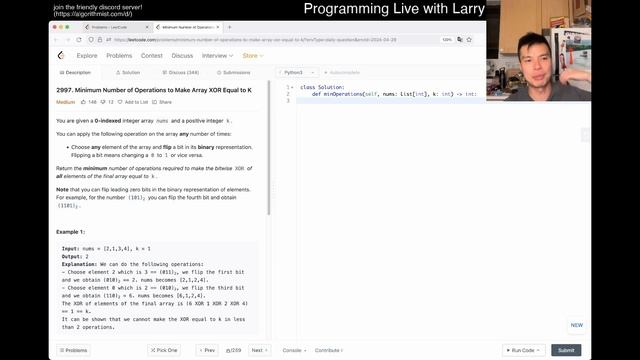640x360 pixels.
Task: Click the translate page icon
Action: coord(460,40)
